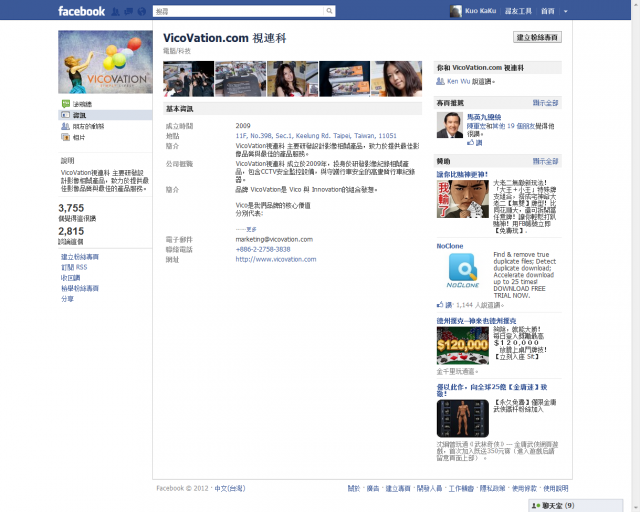
Task: Click the 3,755 likes count
Action: (71, 208)
